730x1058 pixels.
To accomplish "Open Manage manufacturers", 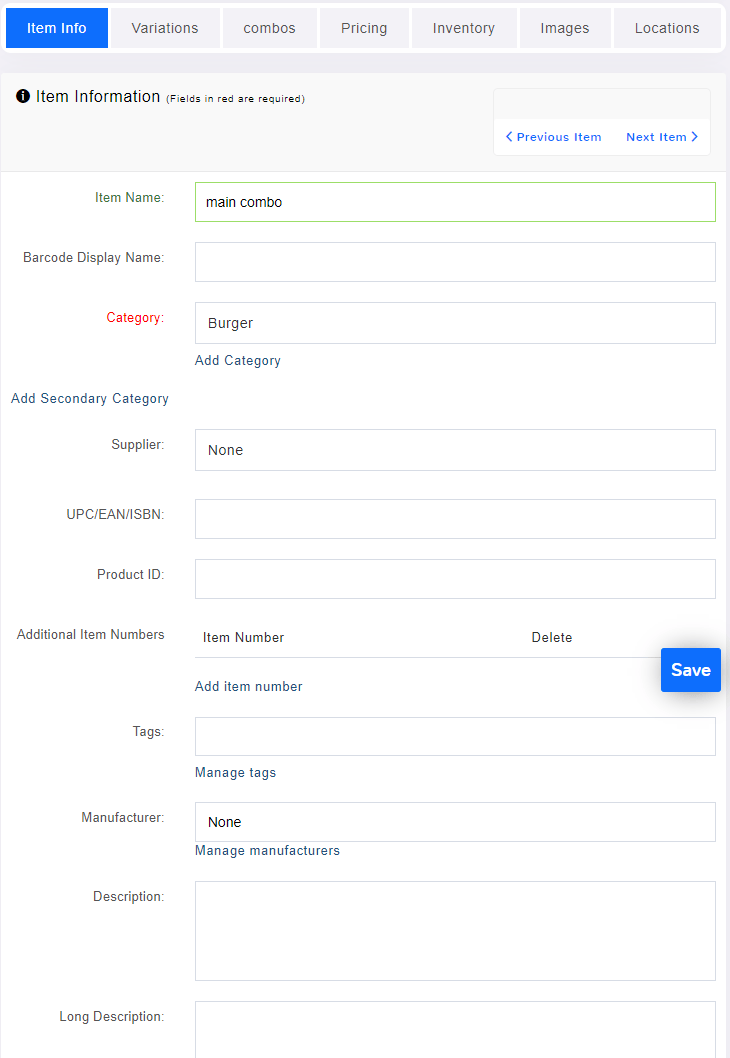I will pyautogui.click(x=267, y=850).
